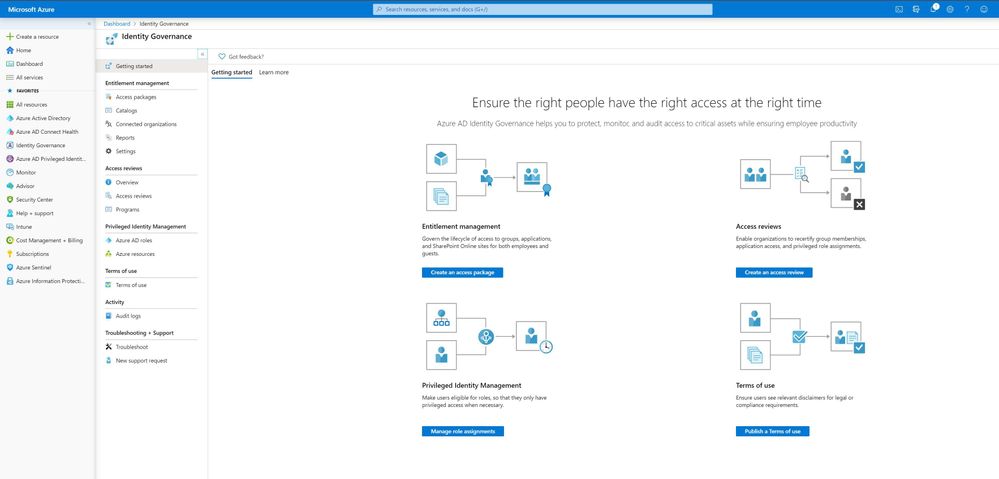Click the Azure AD Connect Health icon
999x479 pixels.
(10, 132)
